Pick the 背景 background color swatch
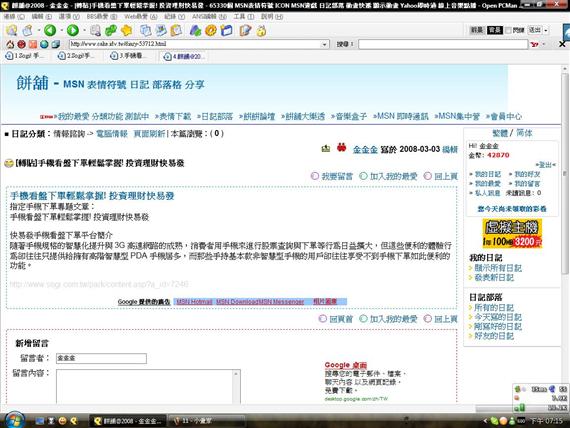The width and height of the screenshot is (570, 428). pos(495,30)
